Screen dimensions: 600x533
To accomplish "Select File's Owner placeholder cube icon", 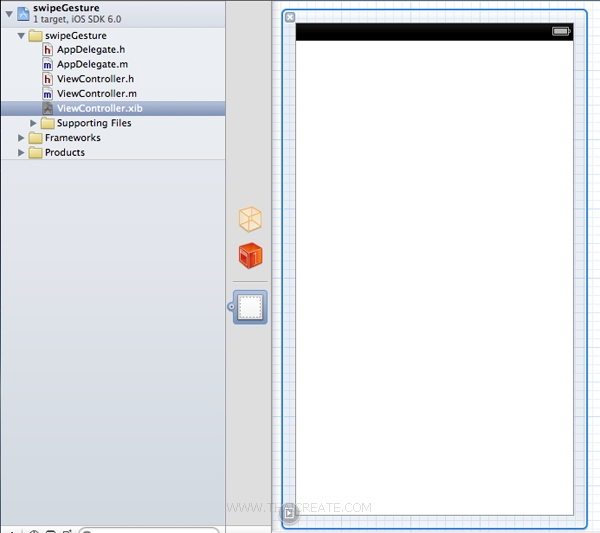I will pos(250,219).
